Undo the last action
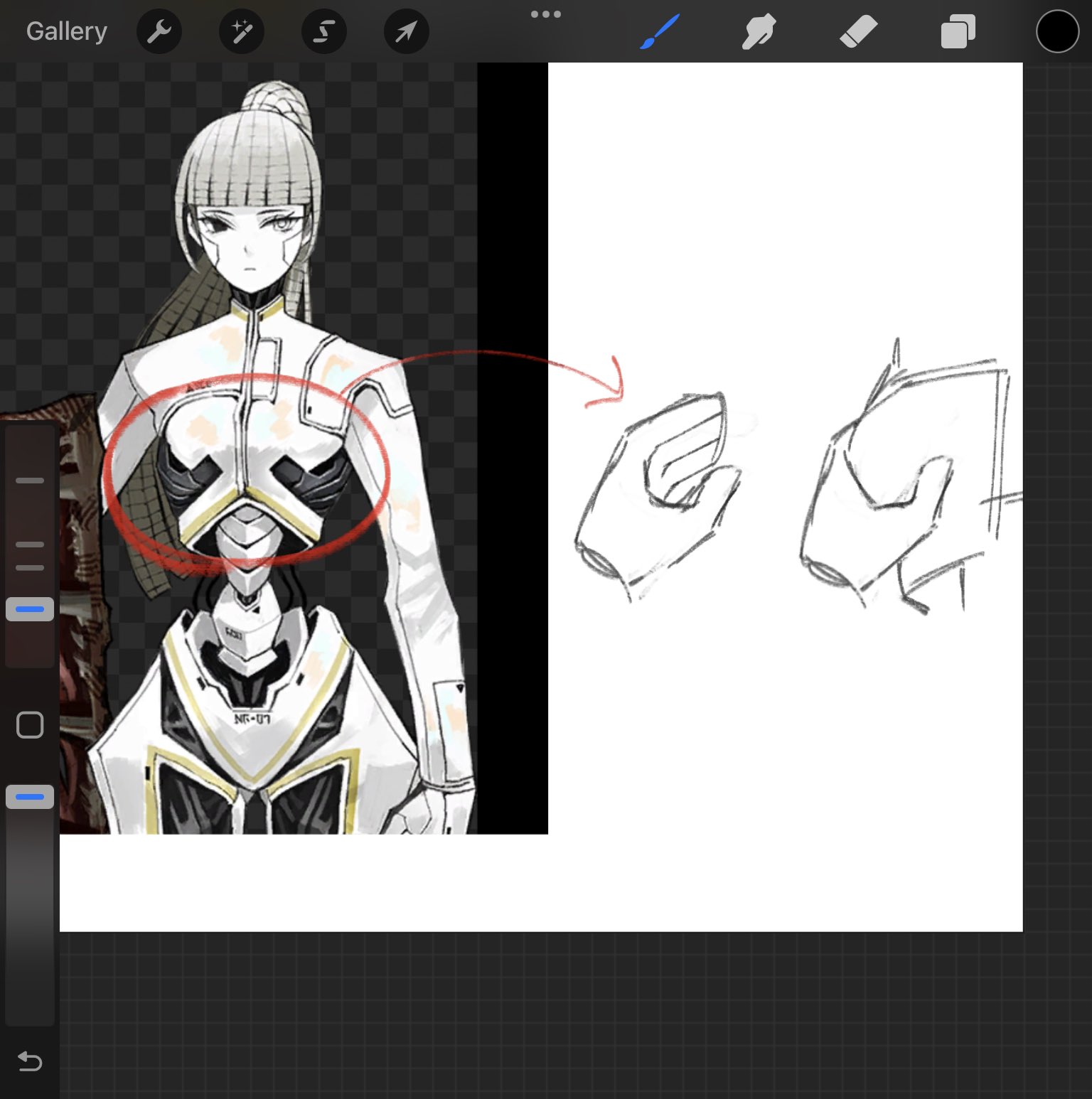The width and height of the screenshot is (1092, 1099). tap(30, 1061)
